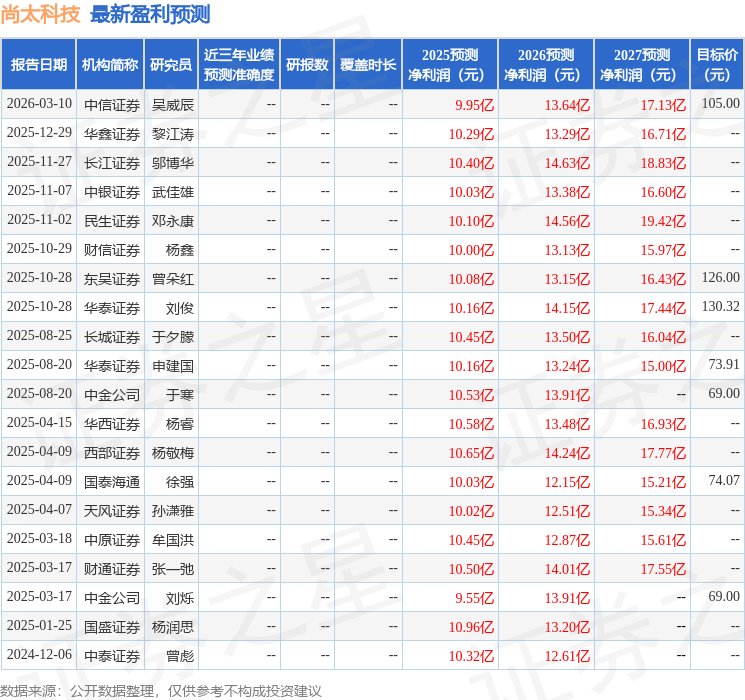The image size is (745, 700).
Task: Select the 覆盖时长 column header
Action: (x=368, y=65)
